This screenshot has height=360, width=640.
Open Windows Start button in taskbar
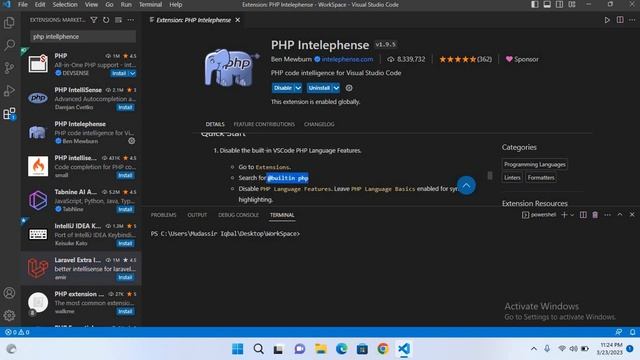pos(238,349)
